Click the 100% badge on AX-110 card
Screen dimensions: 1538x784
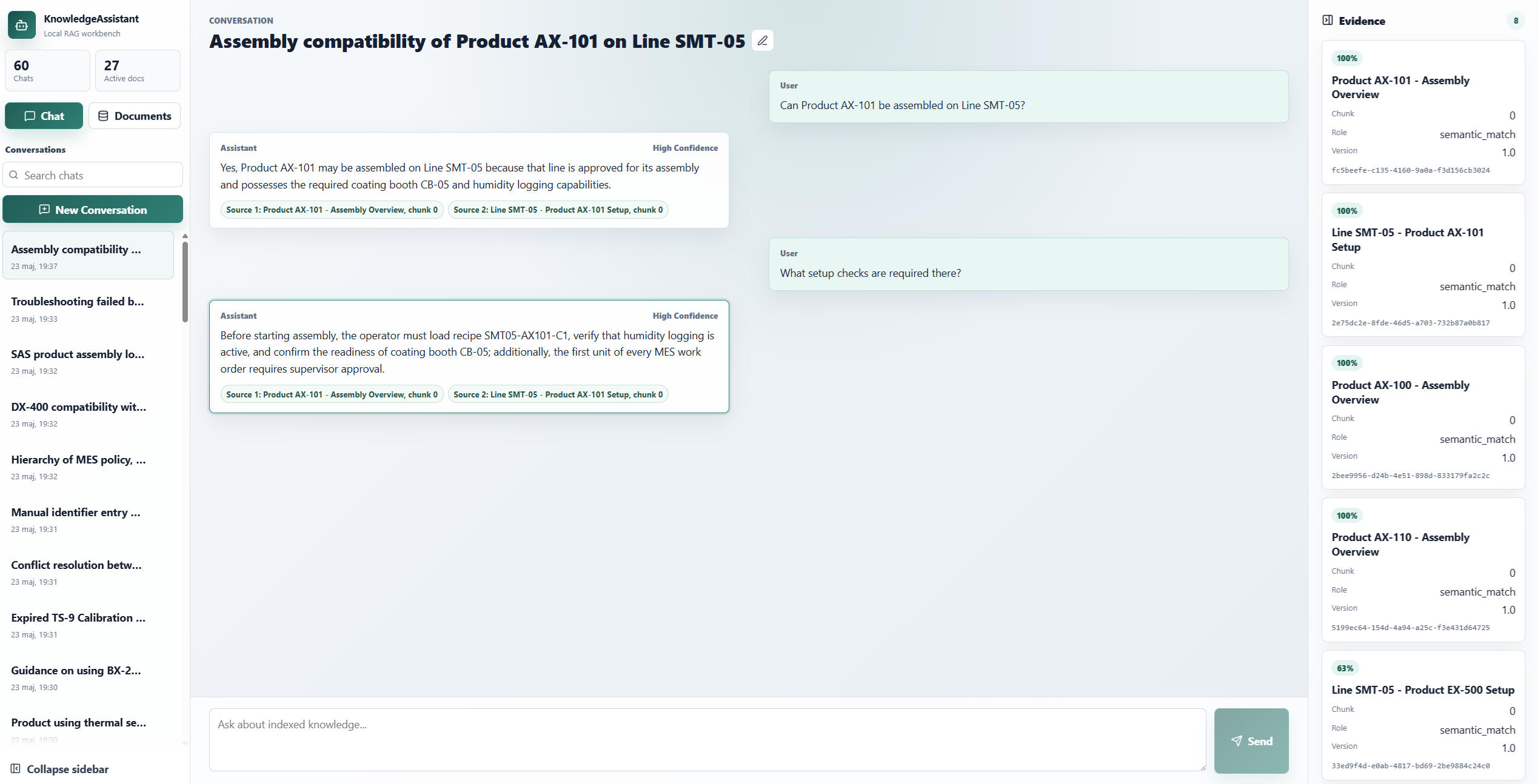1346,516
